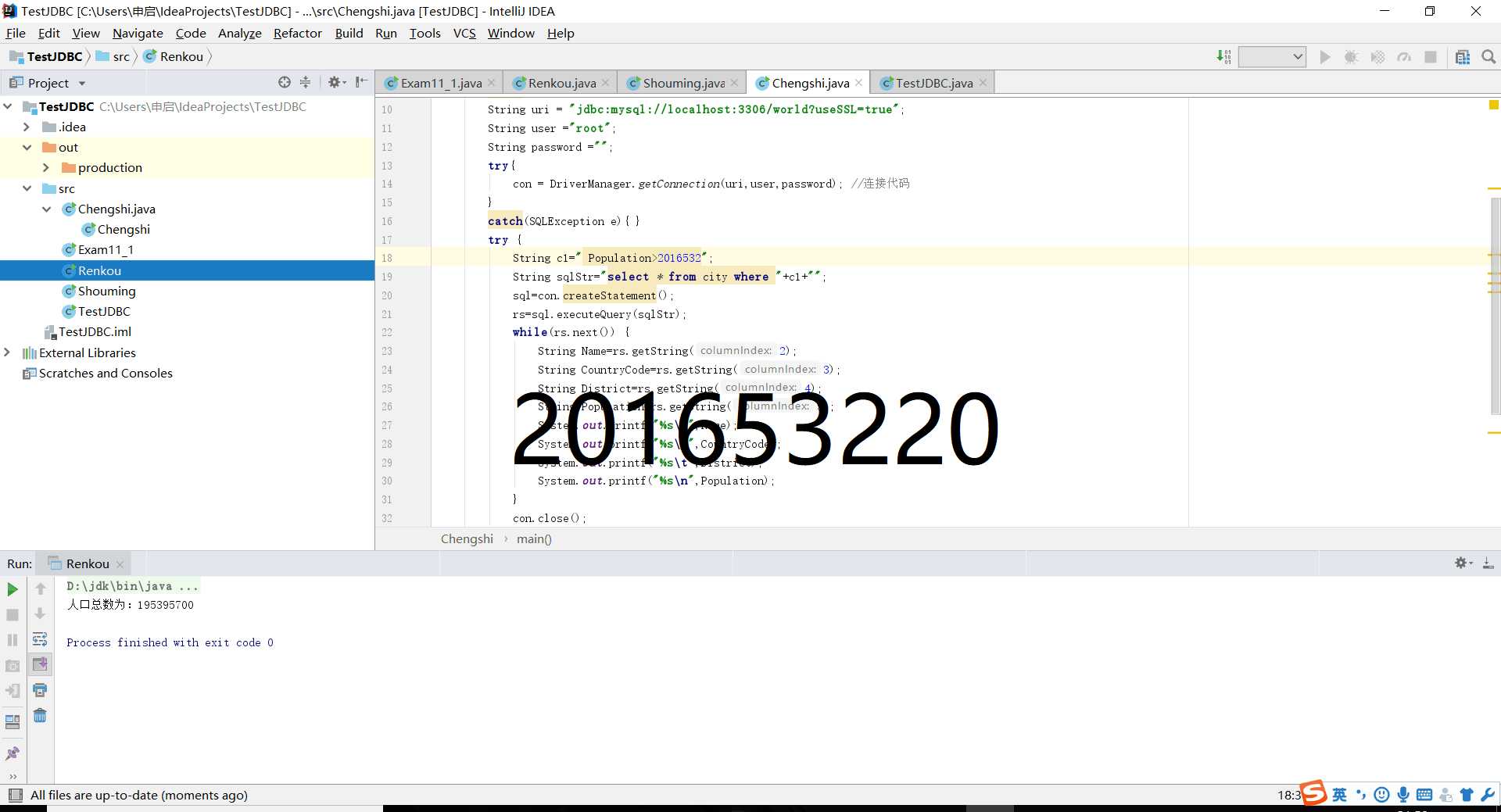
Task: Switch to the Exam11_1.java tab
Action: point(441,83)
